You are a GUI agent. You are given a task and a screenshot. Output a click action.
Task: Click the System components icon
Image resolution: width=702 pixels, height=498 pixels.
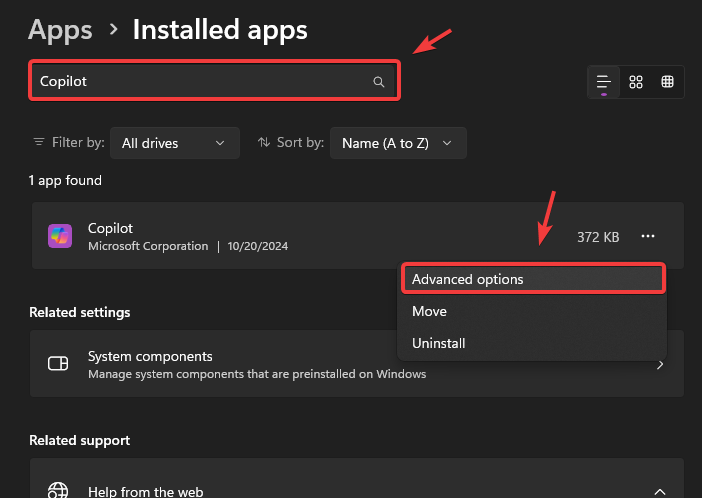click(x=59, y=364)
